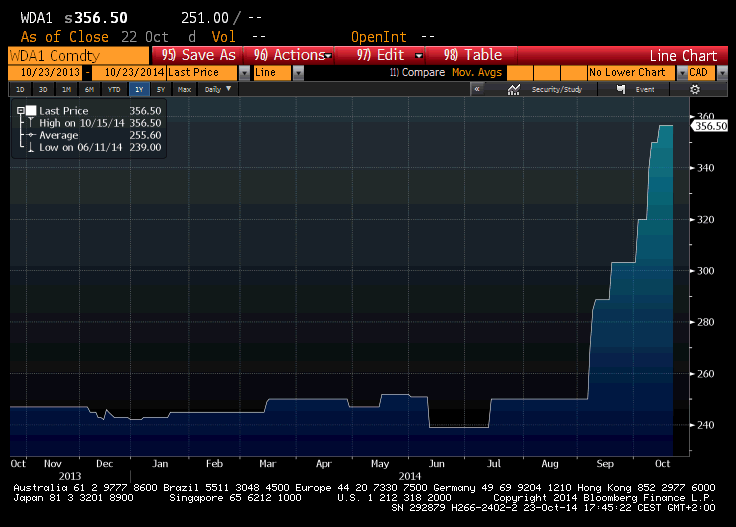Select the 1Y time range
736x527 pixels.
(139, 89)
